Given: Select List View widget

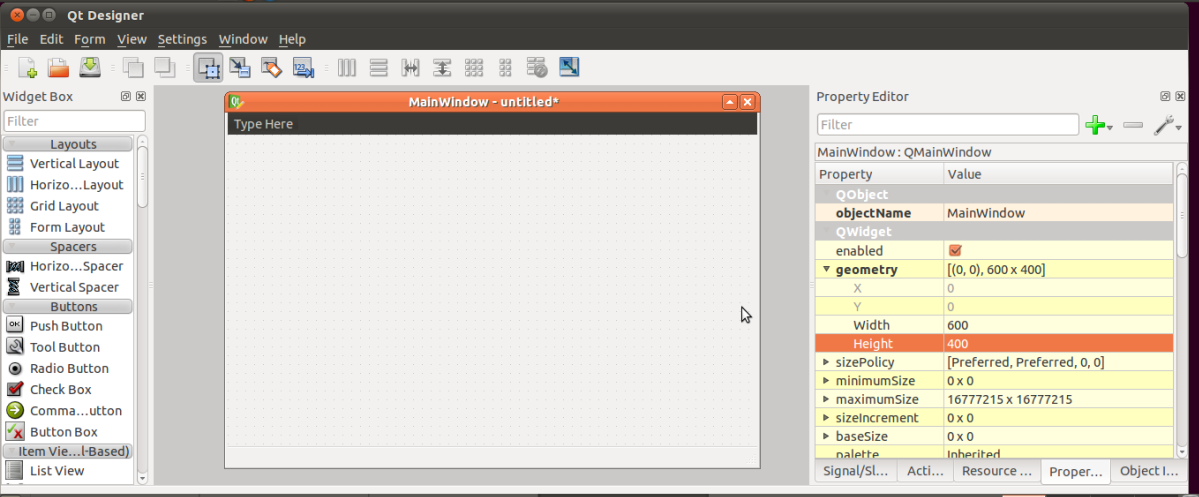Looking at the screenshot, I should pyautogui.click(x=67, y=470).
